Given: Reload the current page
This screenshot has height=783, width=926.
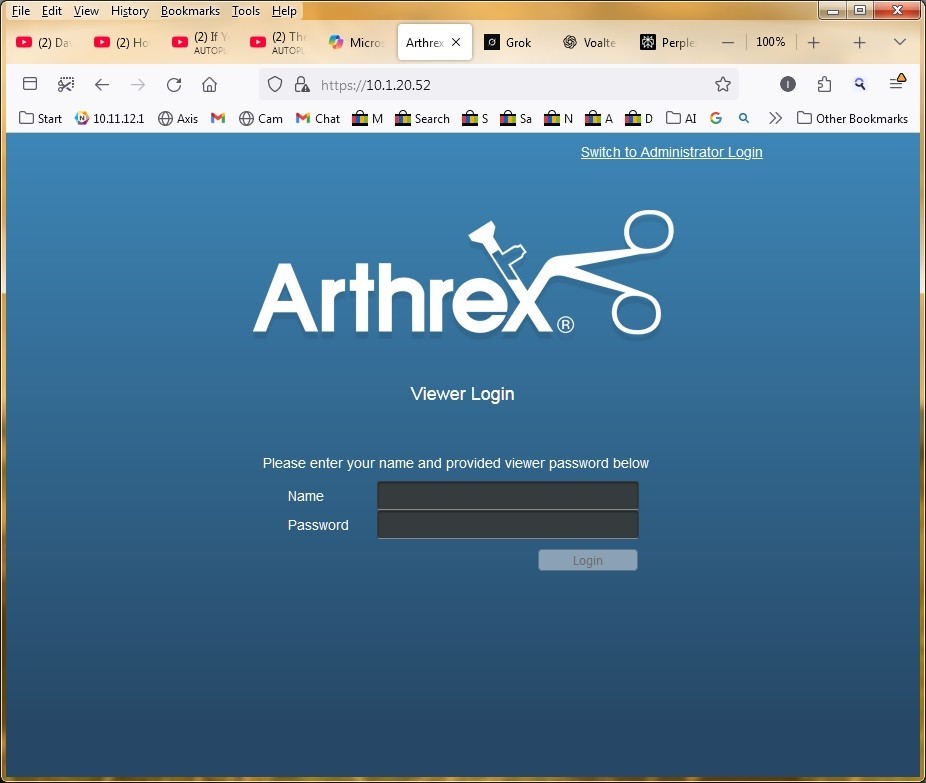Looking at the screenshot, I should tap(174, 84).
